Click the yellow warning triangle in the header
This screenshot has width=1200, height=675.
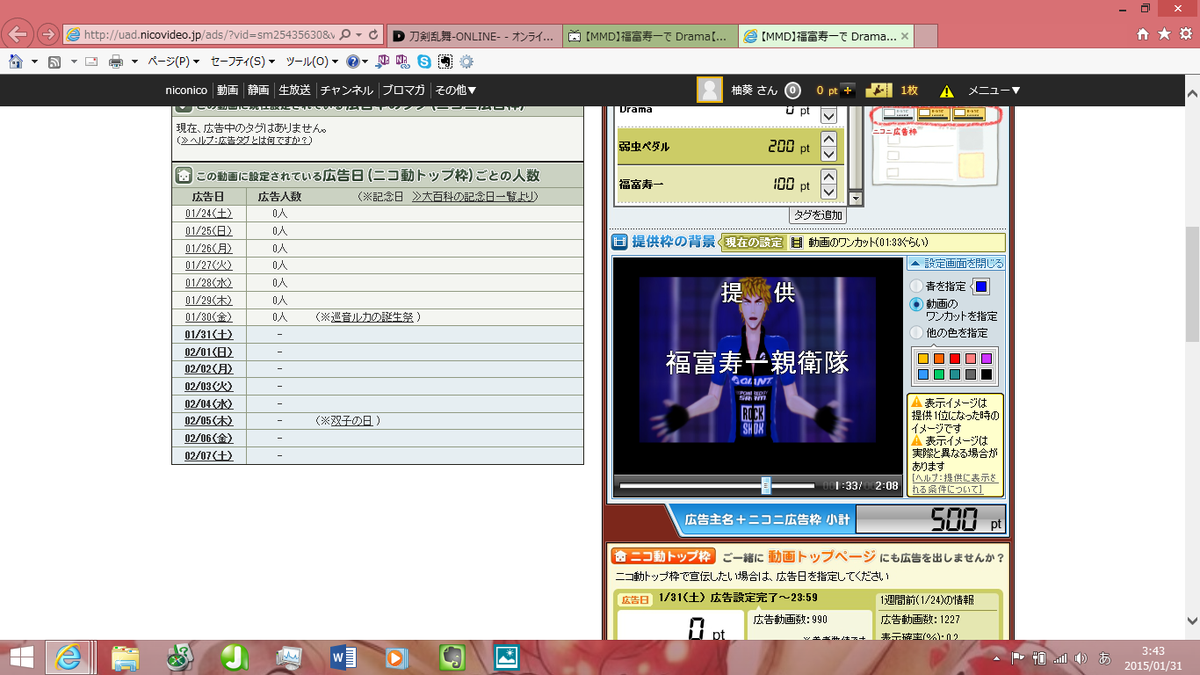[x=946, y=90]
